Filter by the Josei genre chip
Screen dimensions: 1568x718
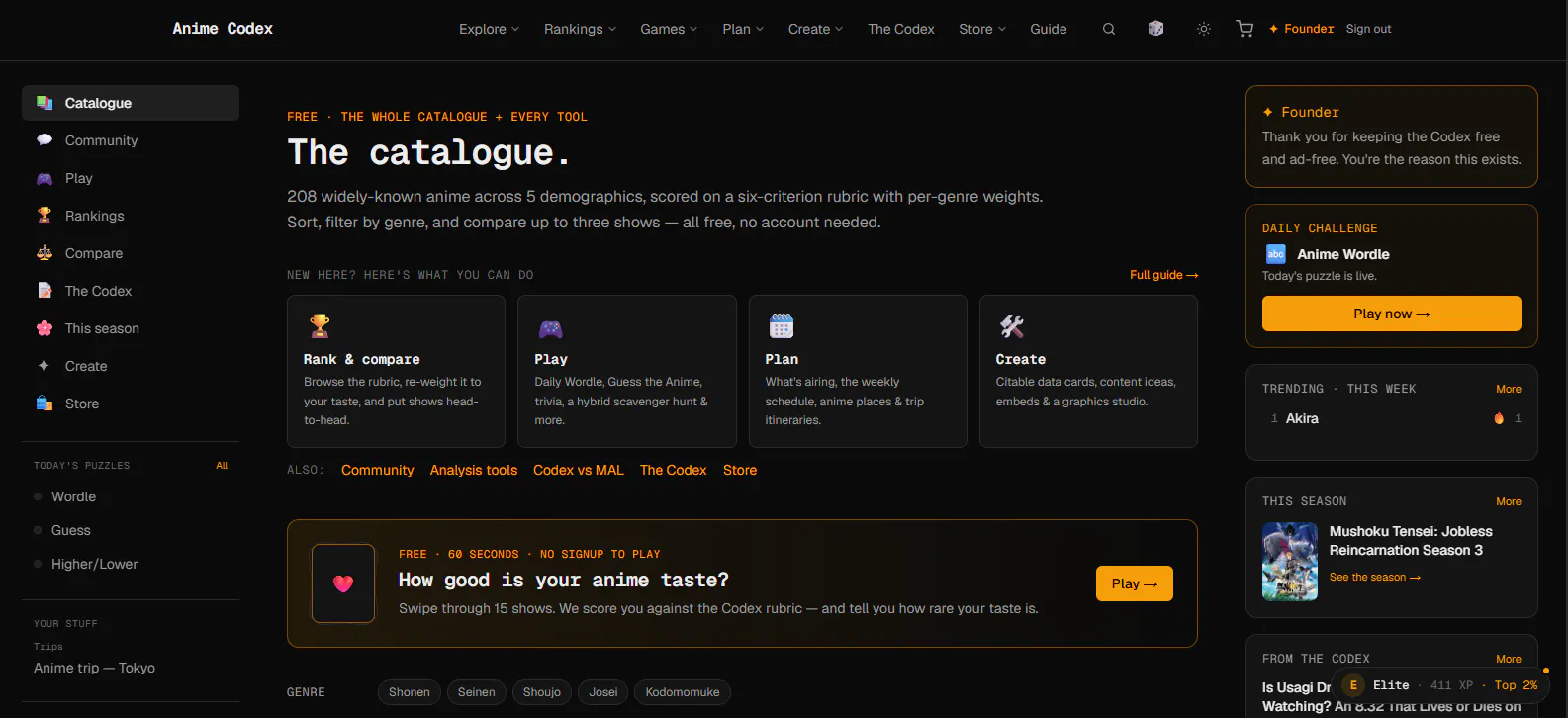(x=603, y=692)
